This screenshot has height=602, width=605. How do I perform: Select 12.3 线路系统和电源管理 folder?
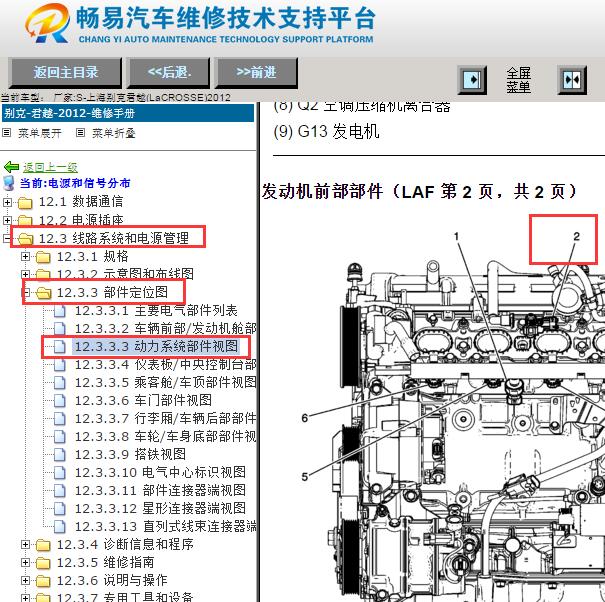point(114,238)
